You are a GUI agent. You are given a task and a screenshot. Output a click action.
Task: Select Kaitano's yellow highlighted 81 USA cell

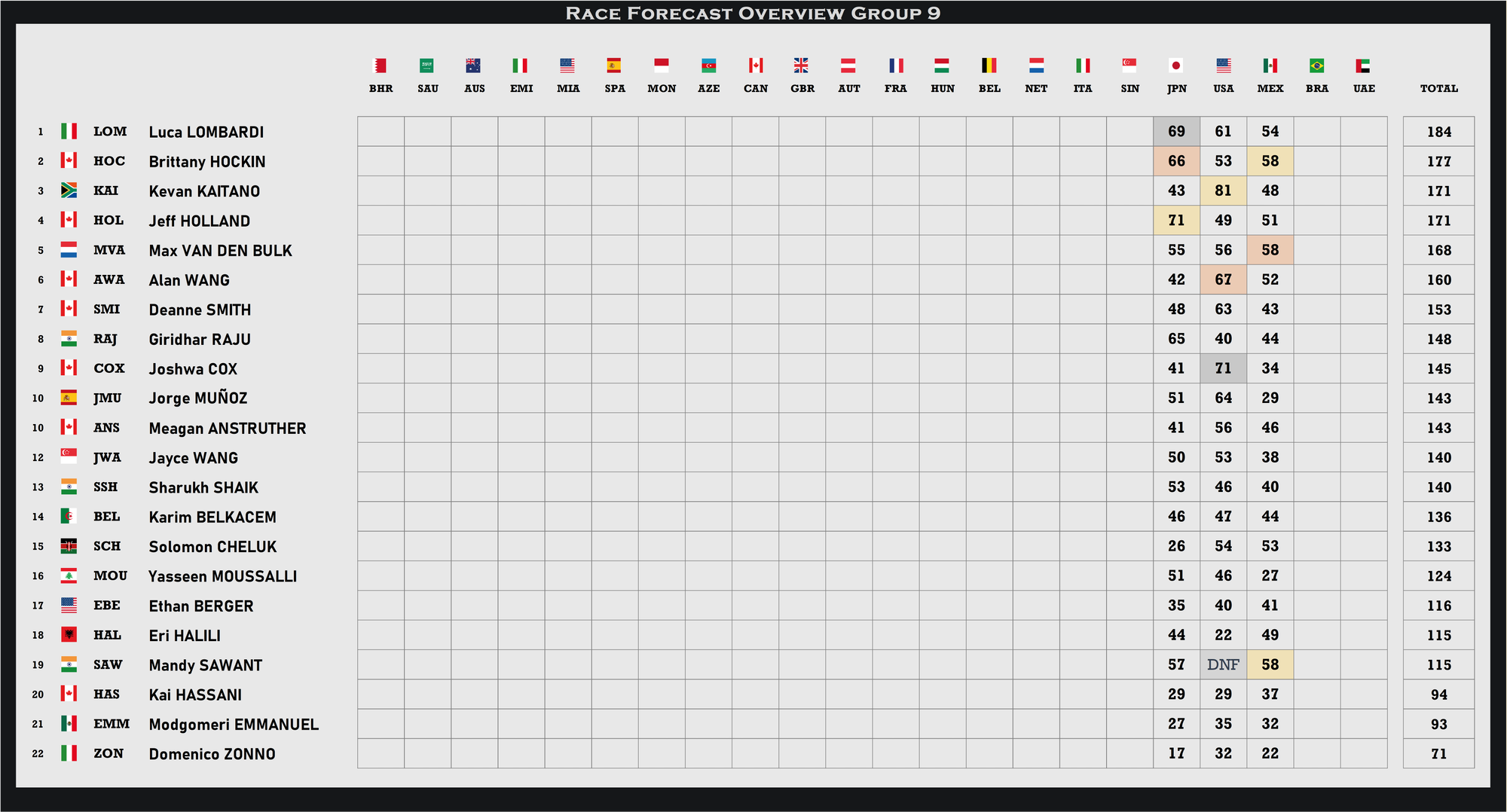tap(1223, 191)
